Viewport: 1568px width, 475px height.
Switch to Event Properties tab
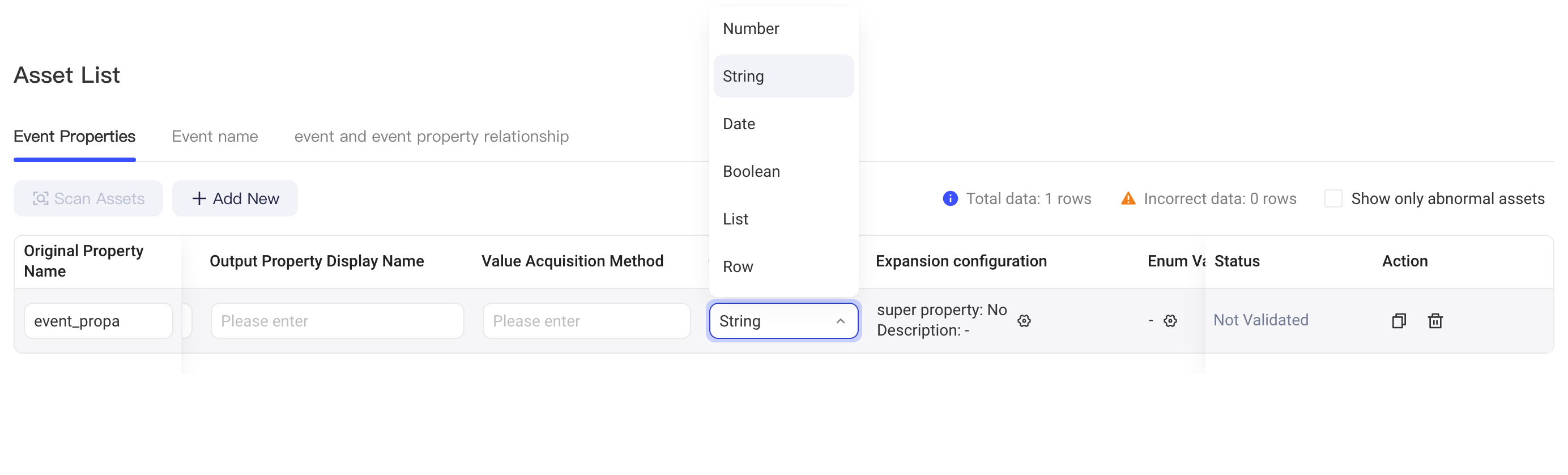tap(74, 137)
